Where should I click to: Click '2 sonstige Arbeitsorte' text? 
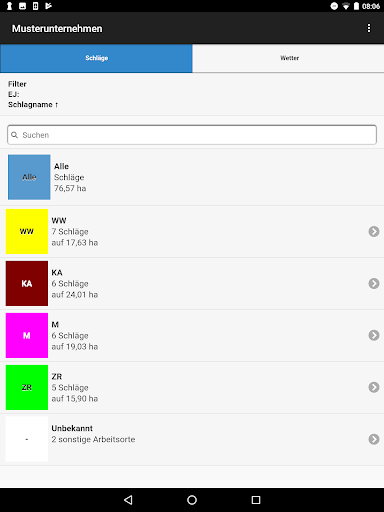tap(93, 439)
